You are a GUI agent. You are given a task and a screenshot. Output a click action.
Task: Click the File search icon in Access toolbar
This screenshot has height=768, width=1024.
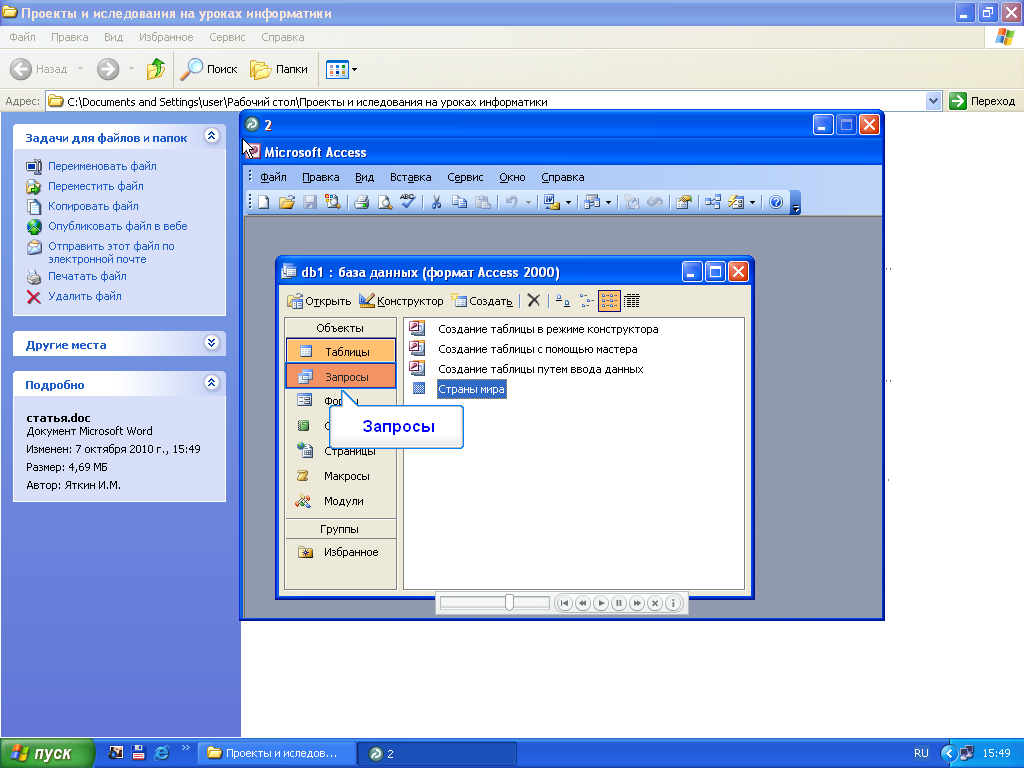[x=333, y=202]
